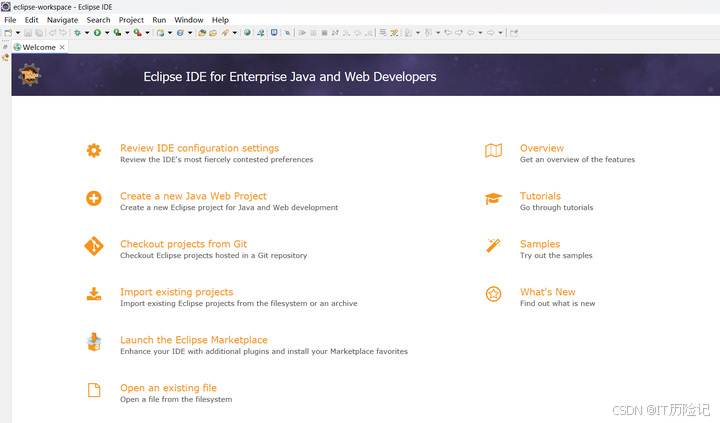Open the Help menu
The width and height of the screenshot is (720, 423).
coord(220,20)
